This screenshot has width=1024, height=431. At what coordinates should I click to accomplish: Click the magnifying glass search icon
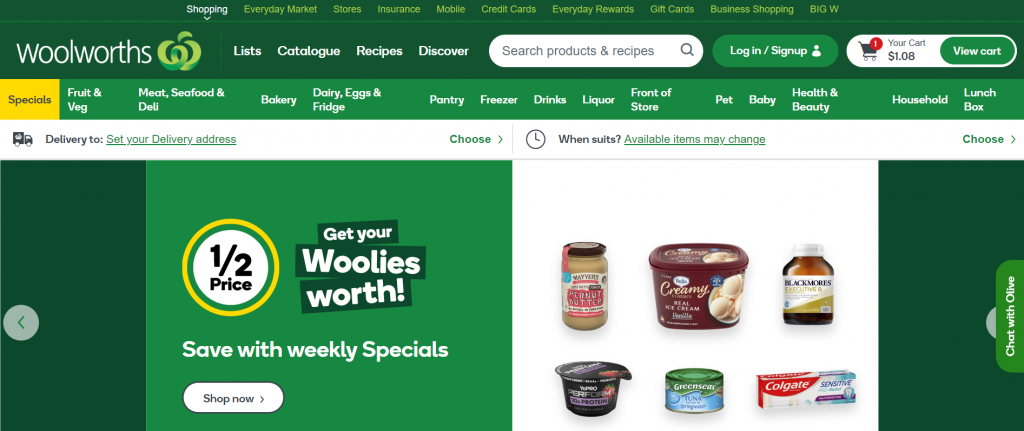coord(687,50)
